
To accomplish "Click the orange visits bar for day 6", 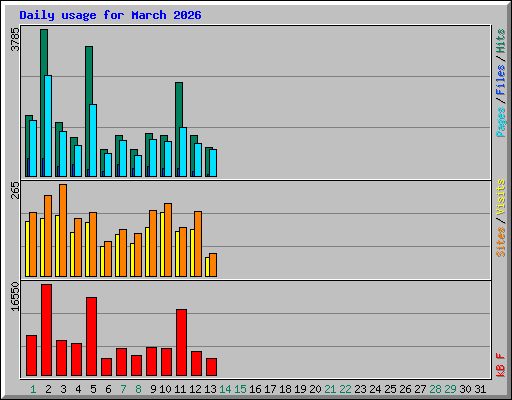I will [x=108, y=259].
